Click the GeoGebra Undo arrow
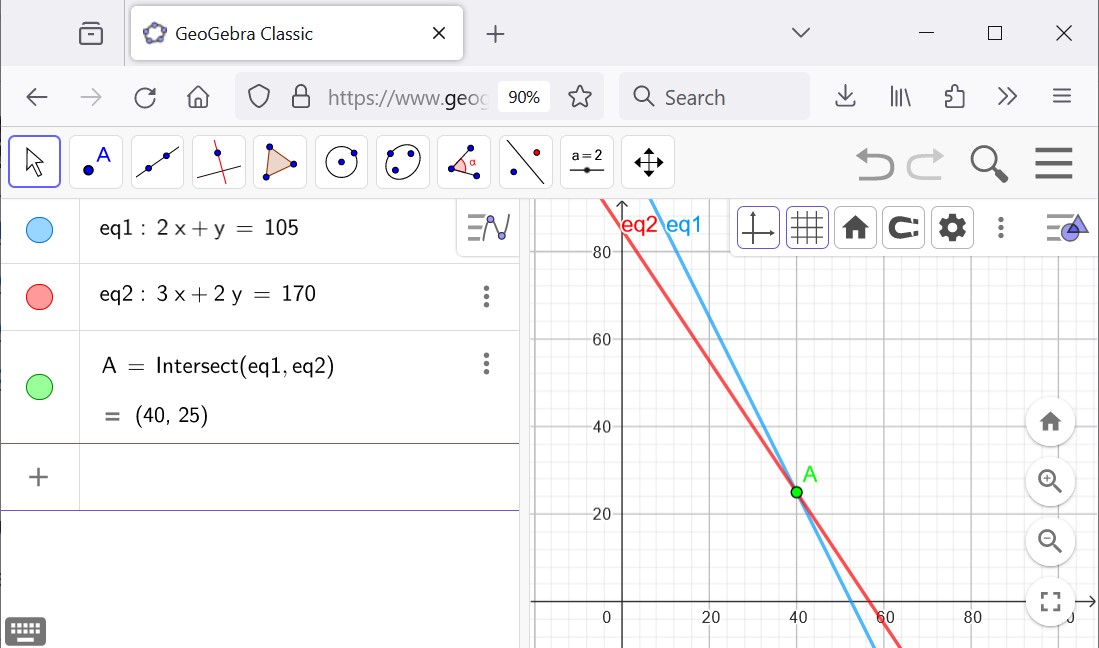This screenshot has height=648, width=1099. pos(875,164)
